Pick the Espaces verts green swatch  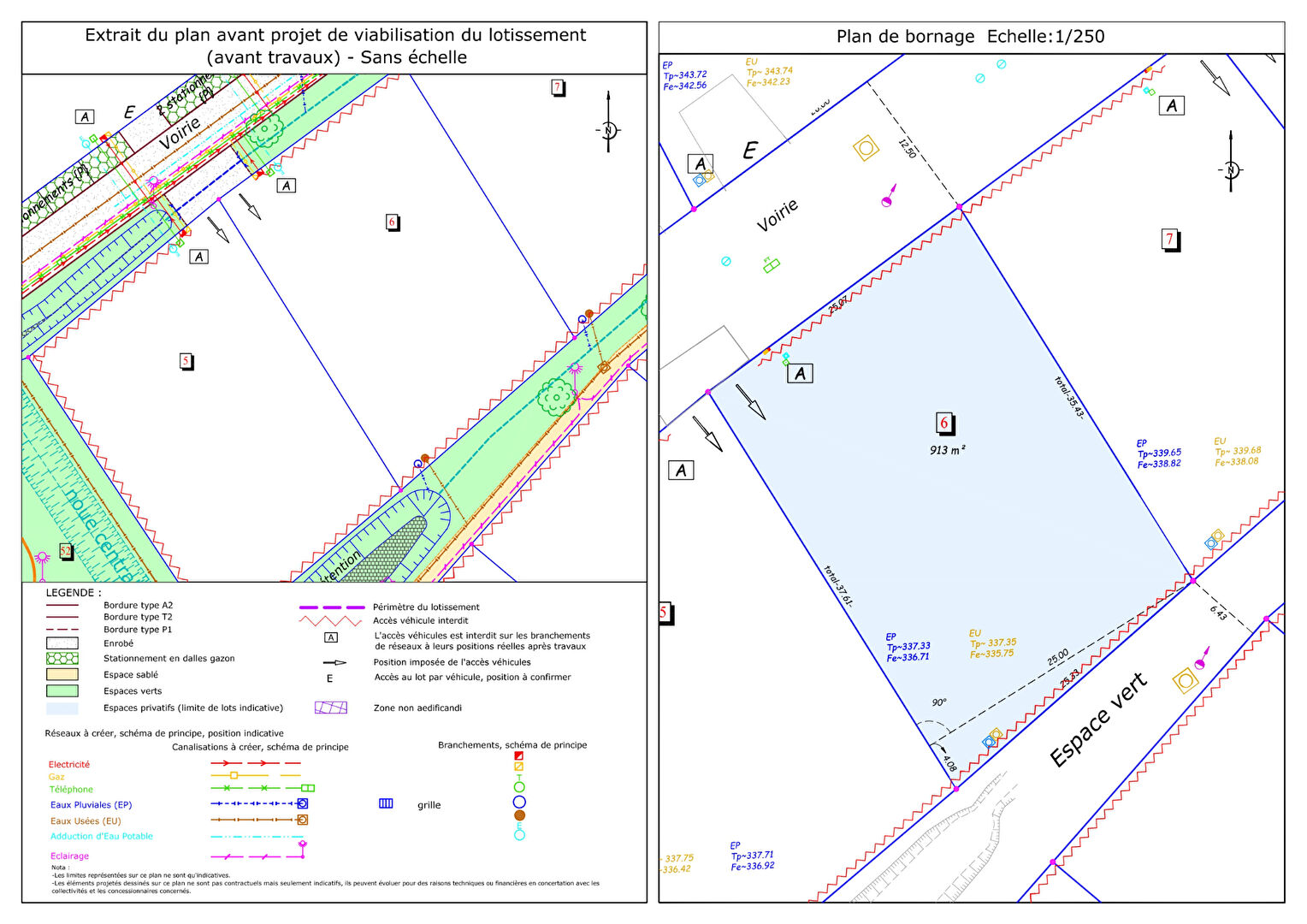coord(62,690)
